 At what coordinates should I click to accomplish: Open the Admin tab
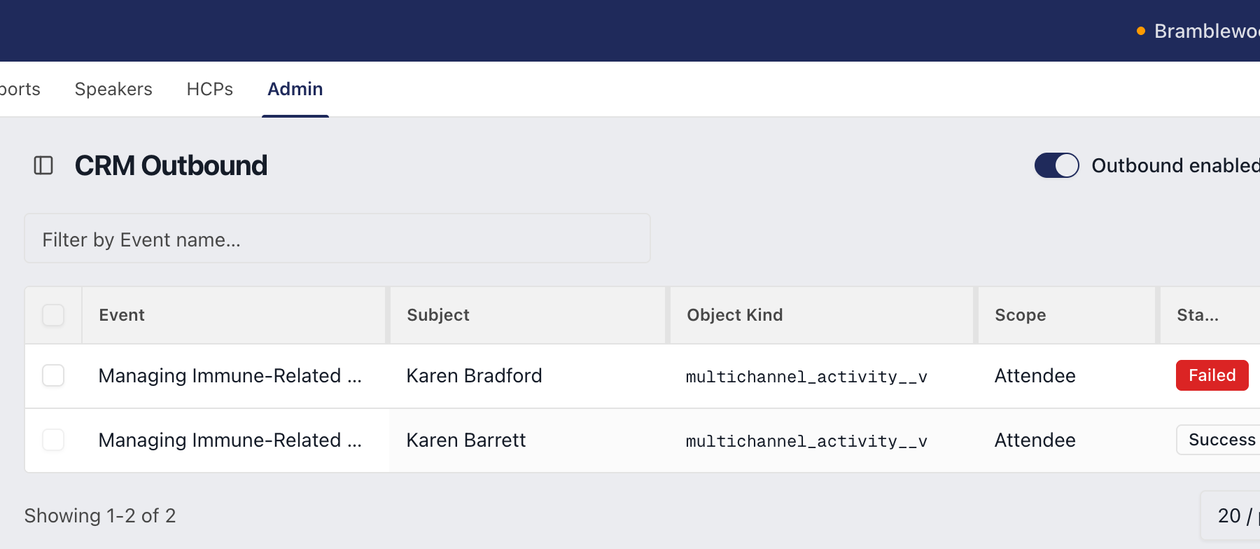(295, 89)
